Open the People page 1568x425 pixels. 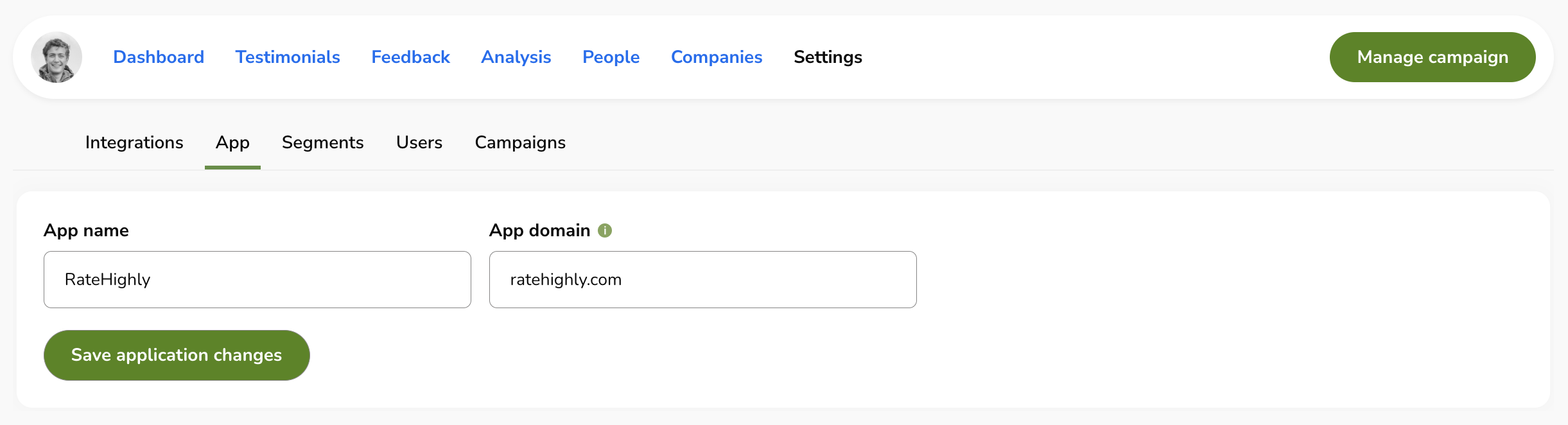coord(610,57)
